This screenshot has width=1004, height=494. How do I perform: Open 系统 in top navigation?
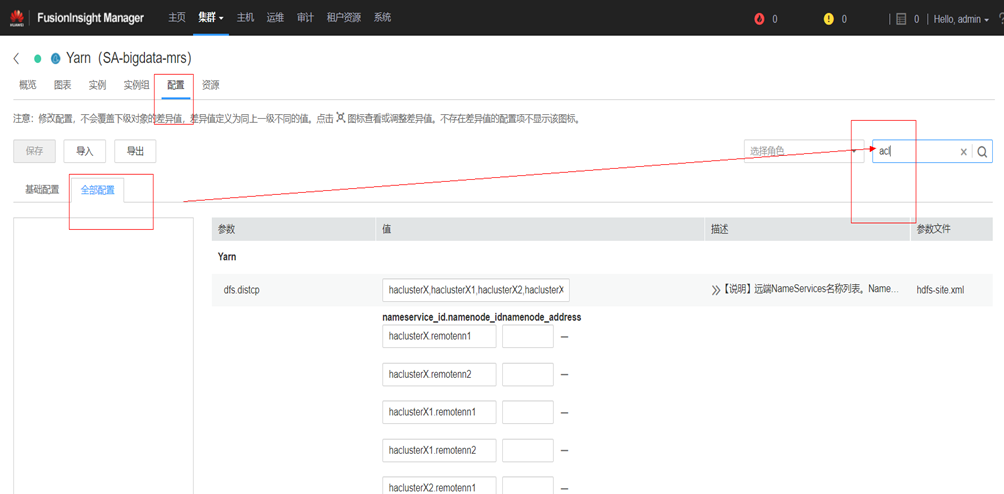point(382,18)
